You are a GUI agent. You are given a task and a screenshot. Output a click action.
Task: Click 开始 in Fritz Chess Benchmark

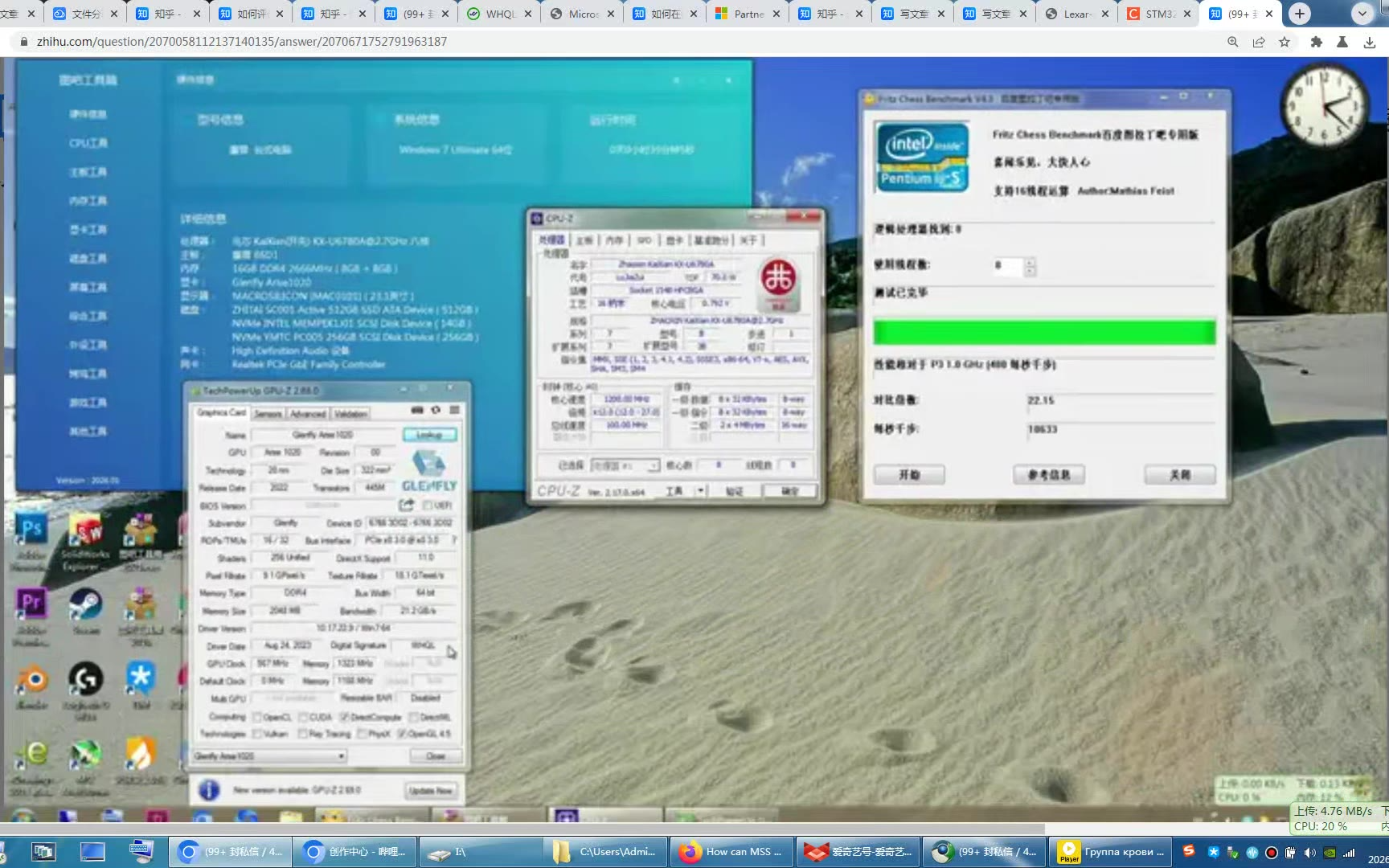(x=909, y=475)
